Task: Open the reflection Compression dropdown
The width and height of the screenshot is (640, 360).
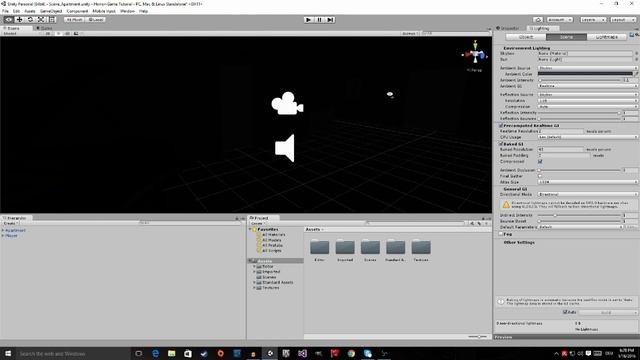Action: point(587,107)
